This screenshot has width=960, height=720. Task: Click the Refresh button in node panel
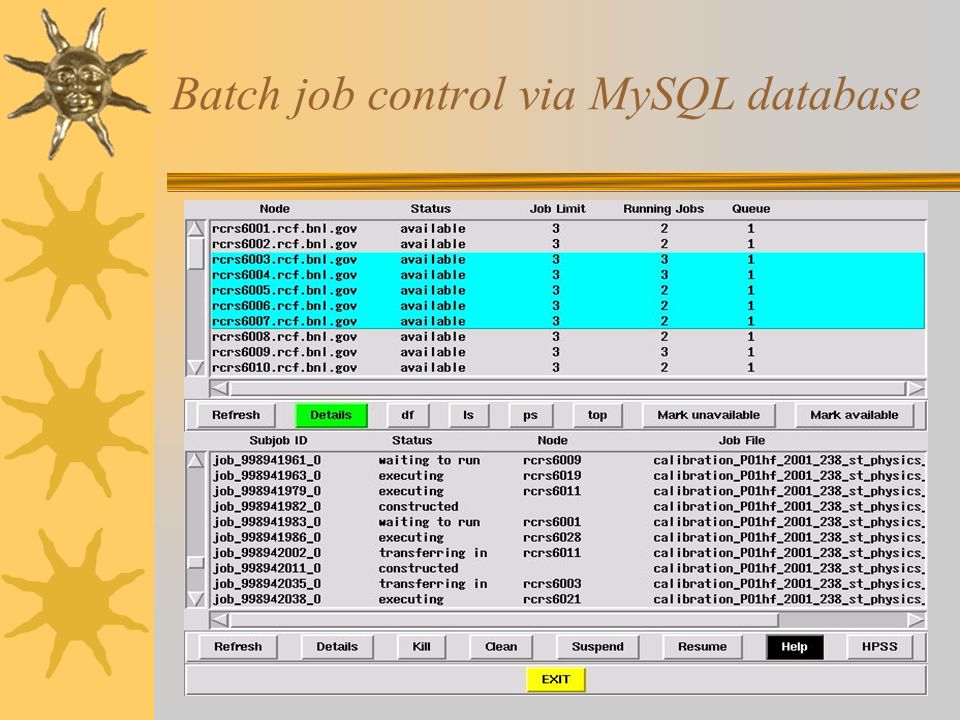[x=236, y=415]
